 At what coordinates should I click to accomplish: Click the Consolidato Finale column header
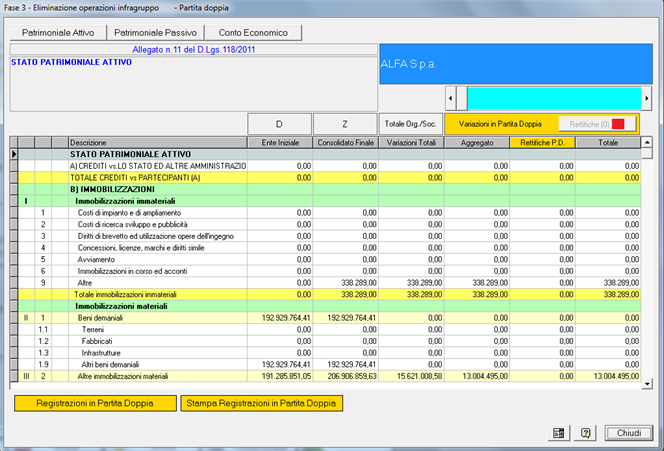(x=344, y=143)
